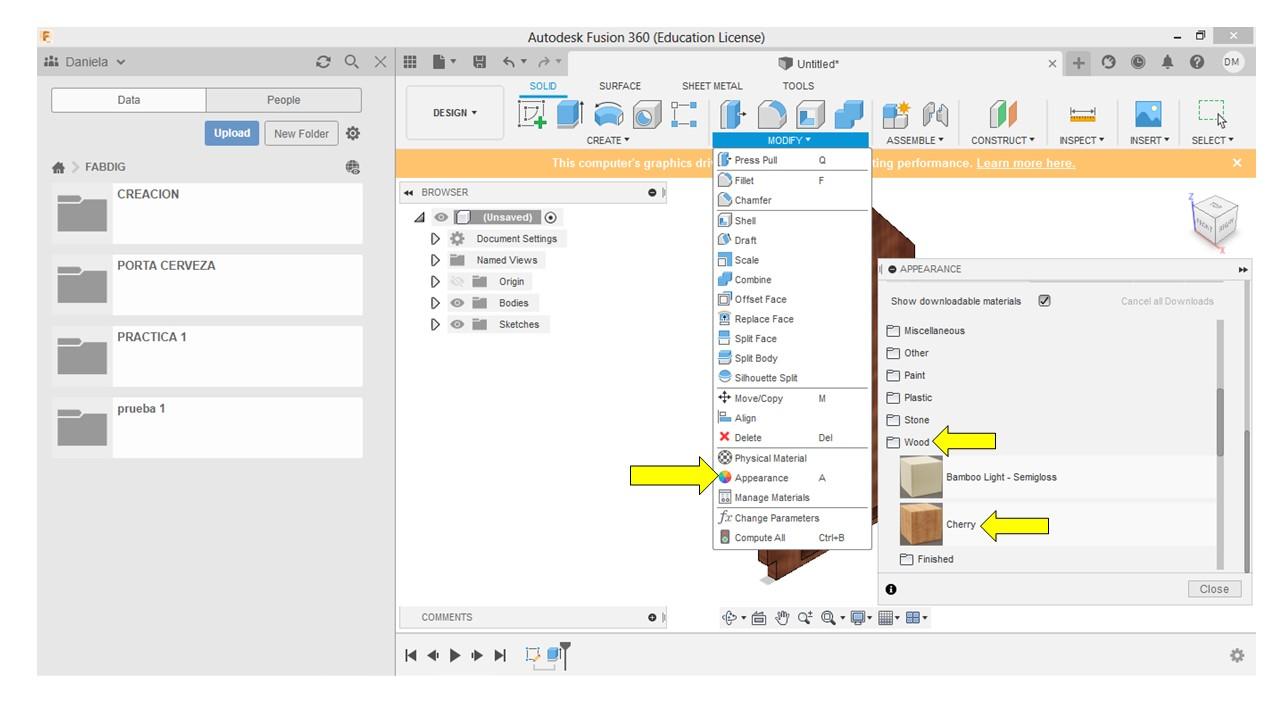Expand the Bodies tree node
This screenshot has height=720, width=1280.
point(435,303)
